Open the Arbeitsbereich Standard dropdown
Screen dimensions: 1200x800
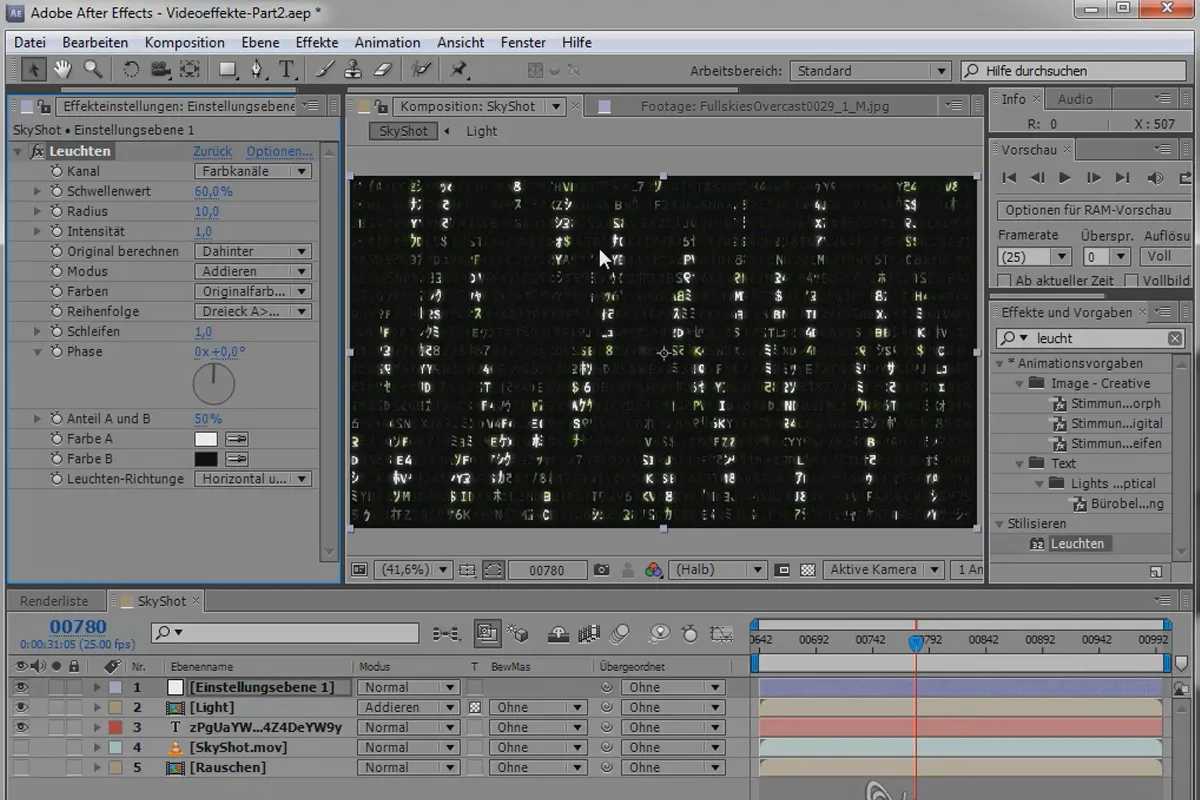click(x=869, y=71)
